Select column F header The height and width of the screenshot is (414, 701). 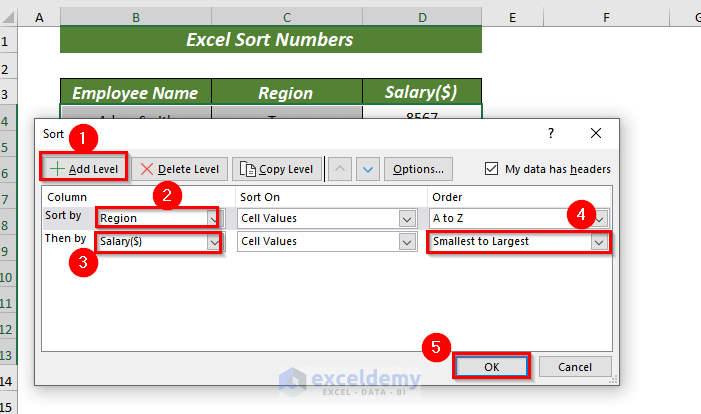tap(606, 17)
